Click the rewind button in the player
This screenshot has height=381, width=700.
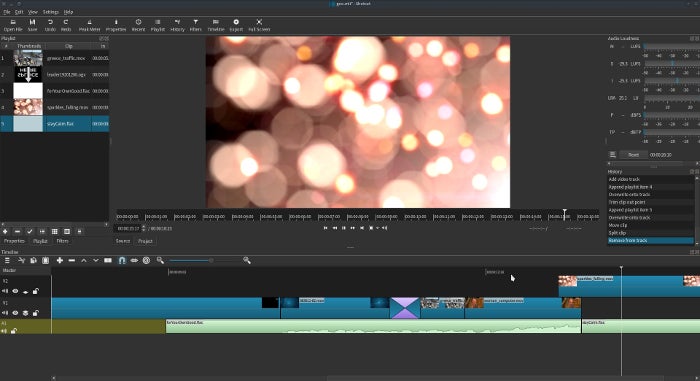click(334, 228)
